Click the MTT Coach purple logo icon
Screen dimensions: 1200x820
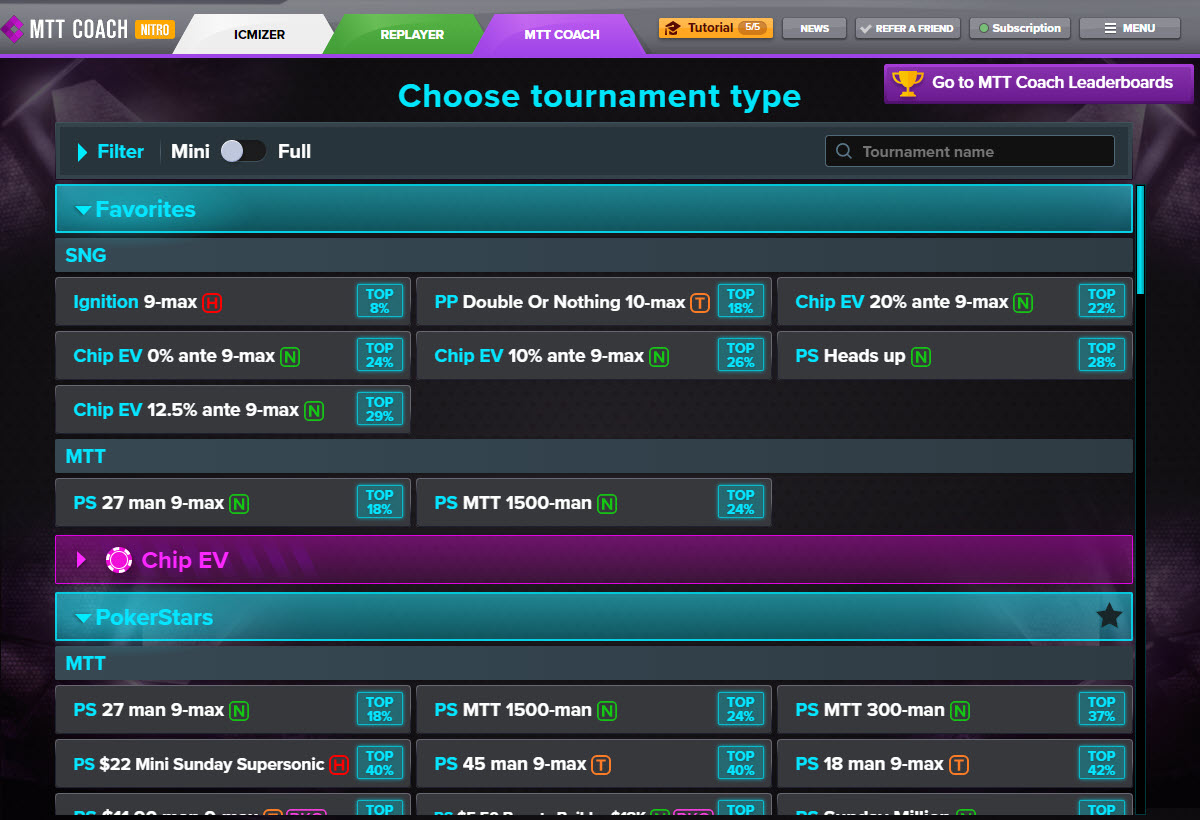(13, 30)
